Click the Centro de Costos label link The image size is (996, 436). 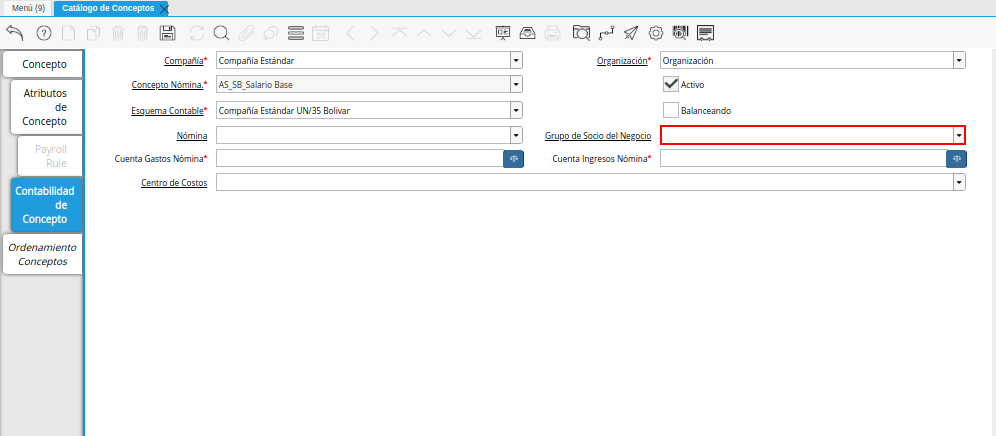click(x=174, y=183)
